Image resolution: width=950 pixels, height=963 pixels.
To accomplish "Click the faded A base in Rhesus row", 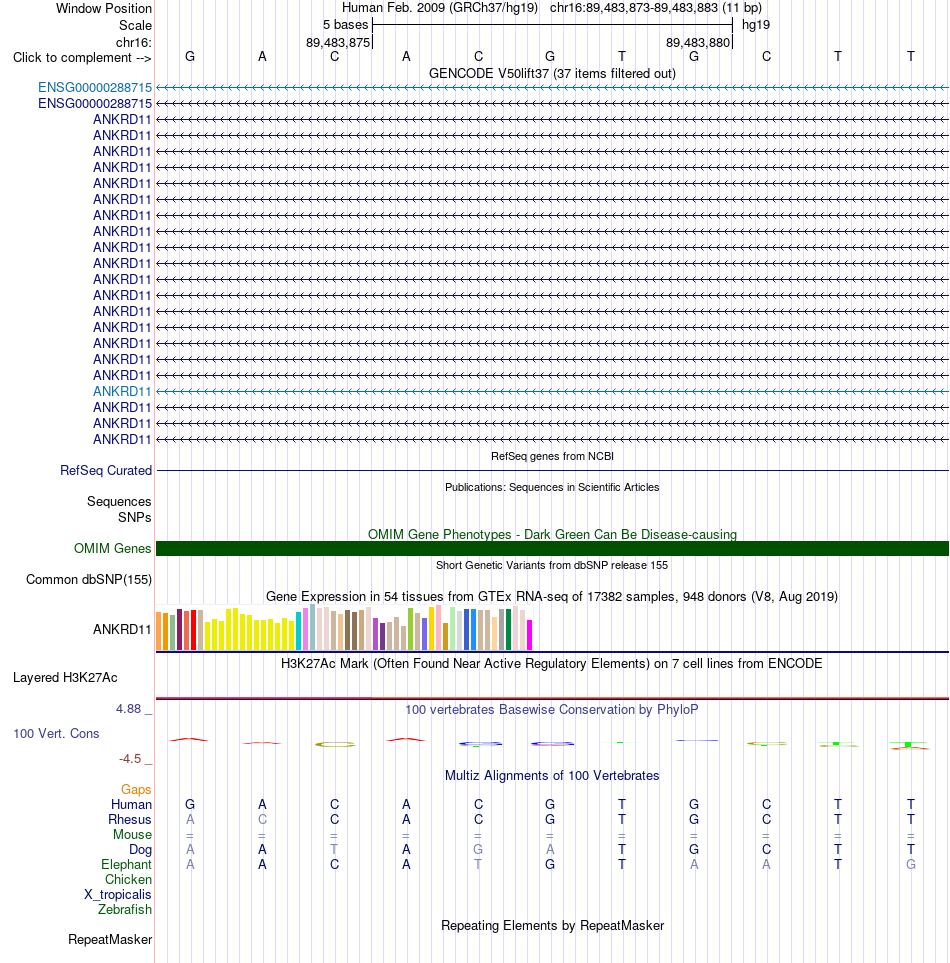I will pos(190,820).
